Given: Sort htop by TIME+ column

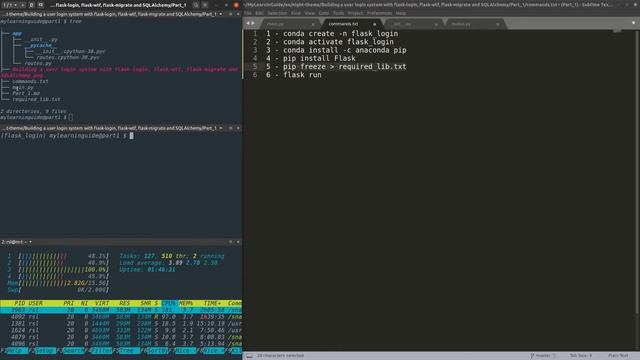Looking at the screenshot, I should (212, 303).
